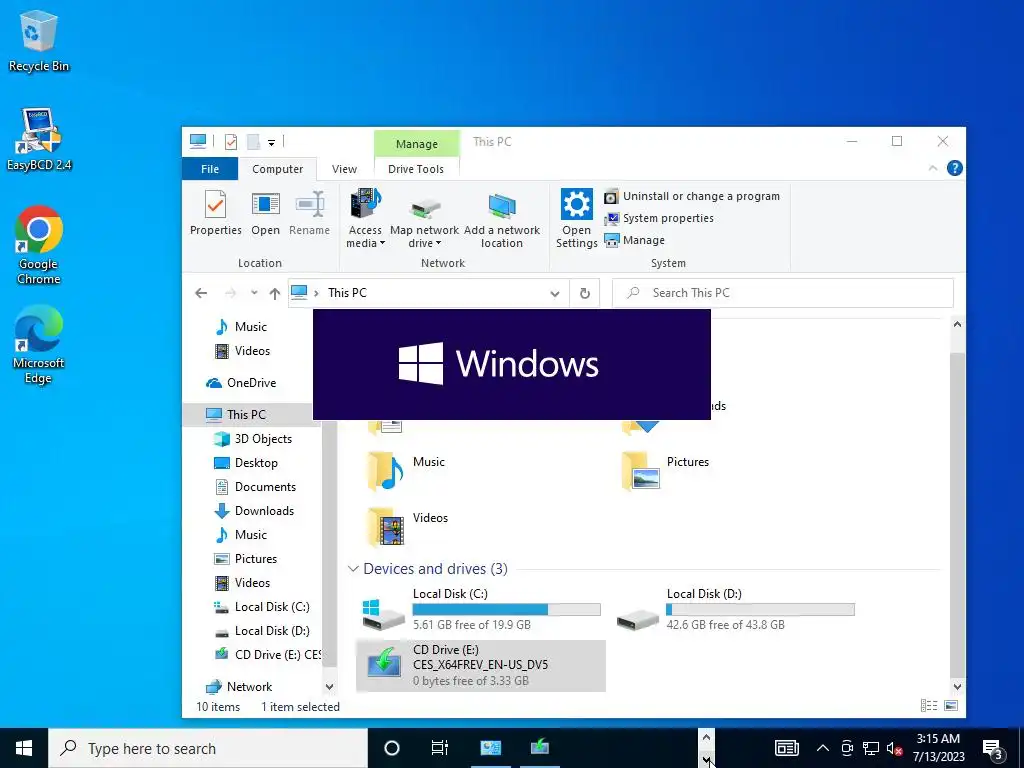This screenshot has height=768, width=1024.
Task: Click the main pane scroll up arrow
Action: (x=957, y=325)
